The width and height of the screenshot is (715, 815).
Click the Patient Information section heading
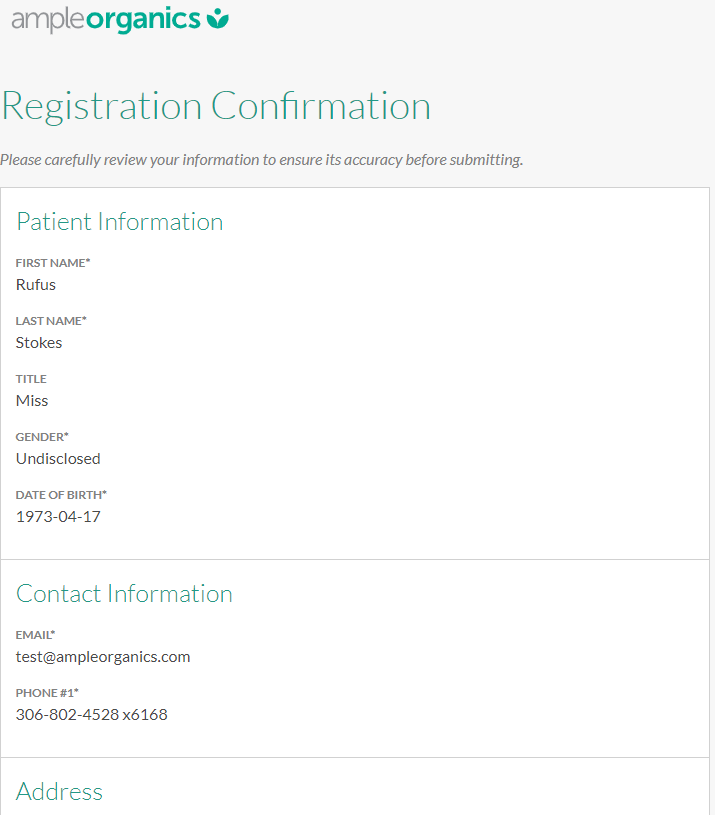pos(120,222)
